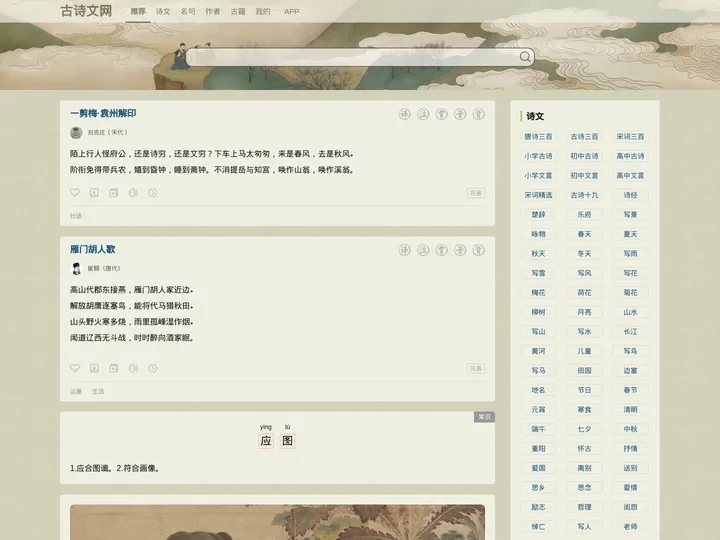The image size is (720, 540).
Task: Click fourth round icon on 雁门胡人歌 card
Action: point(460,250)
